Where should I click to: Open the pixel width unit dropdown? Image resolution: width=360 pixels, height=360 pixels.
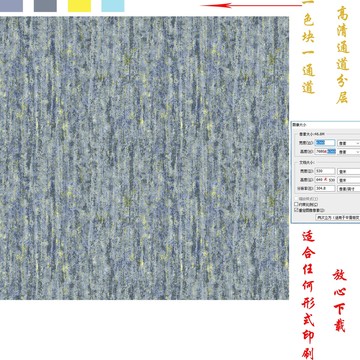tap(349, 143)
